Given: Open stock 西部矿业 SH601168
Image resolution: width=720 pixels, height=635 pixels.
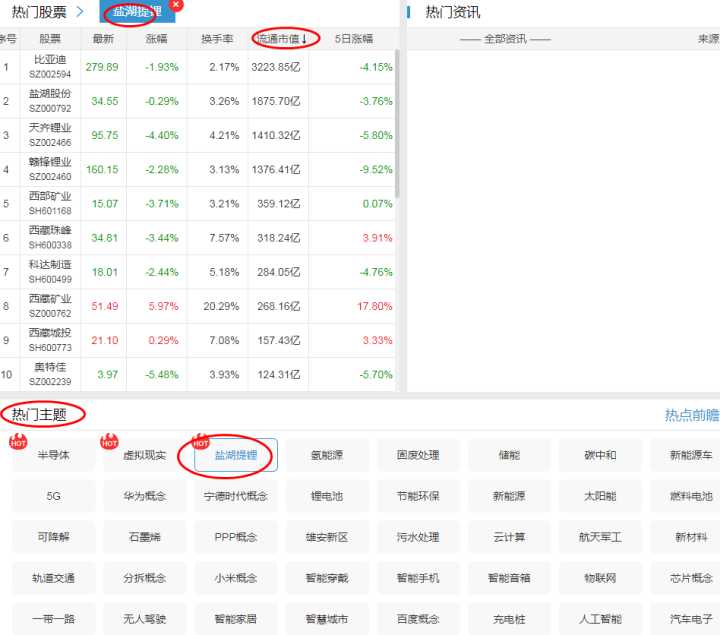Looking at the screenshot, I should [50, 203].
